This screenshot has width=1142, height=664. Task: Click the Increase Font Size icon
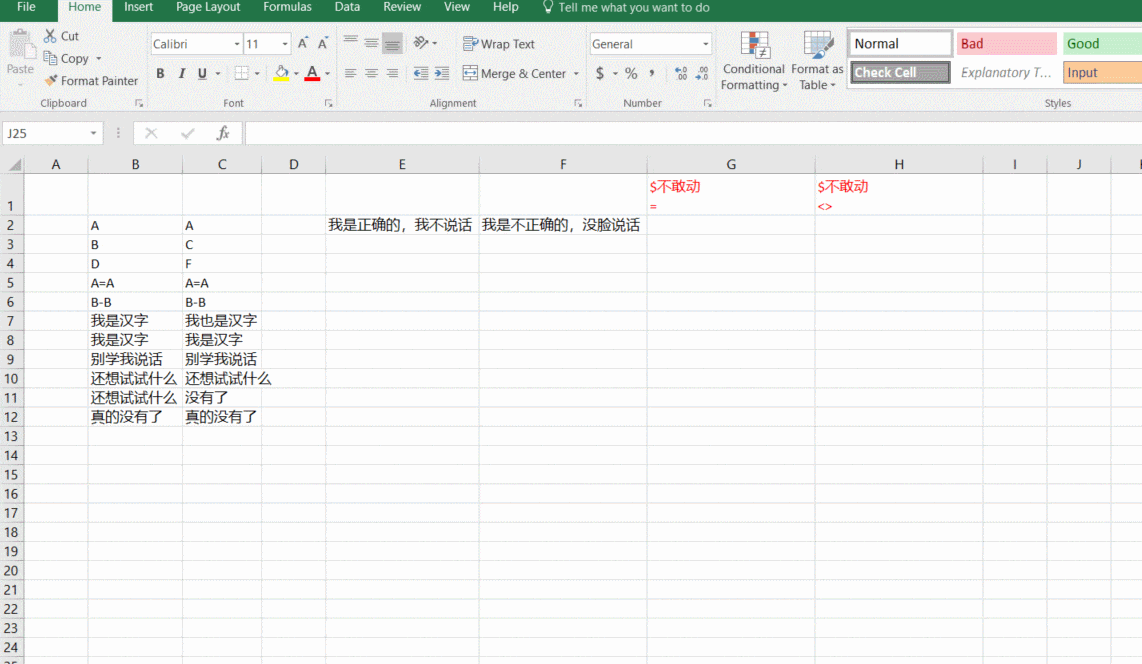(x=303, y=44)
